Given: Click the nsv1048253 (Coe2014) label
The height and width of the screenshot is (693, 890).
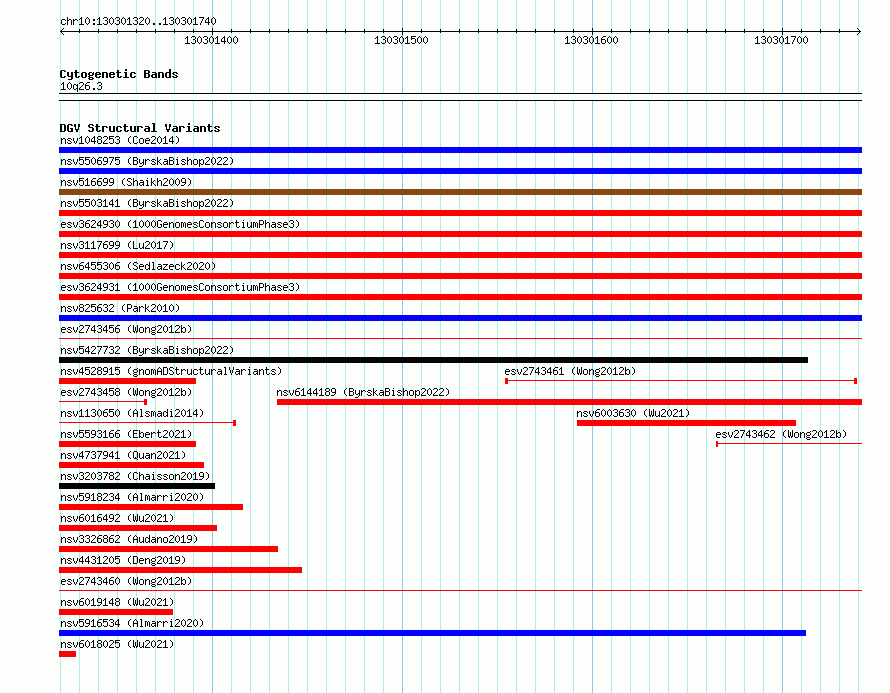Looking at the screenshot, I should (x=120, y=140).
